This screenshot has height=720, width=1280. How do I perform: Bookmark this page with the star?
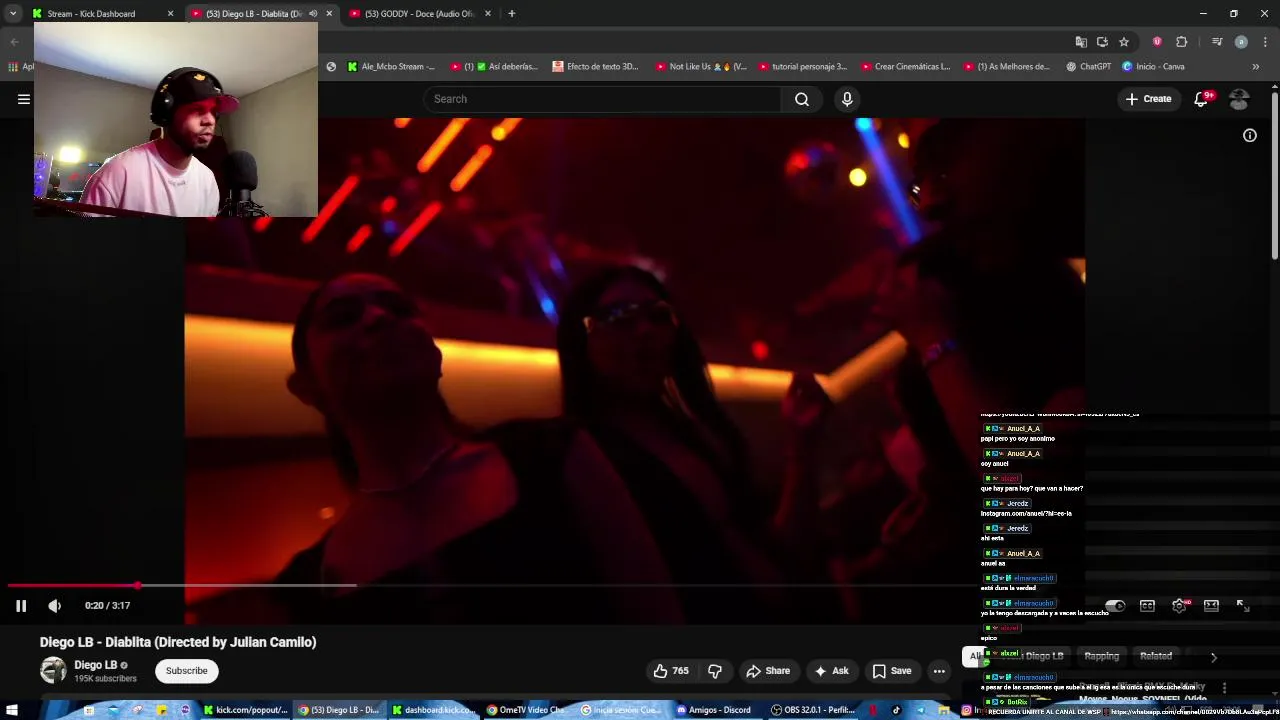click(x=1124, y=42)
